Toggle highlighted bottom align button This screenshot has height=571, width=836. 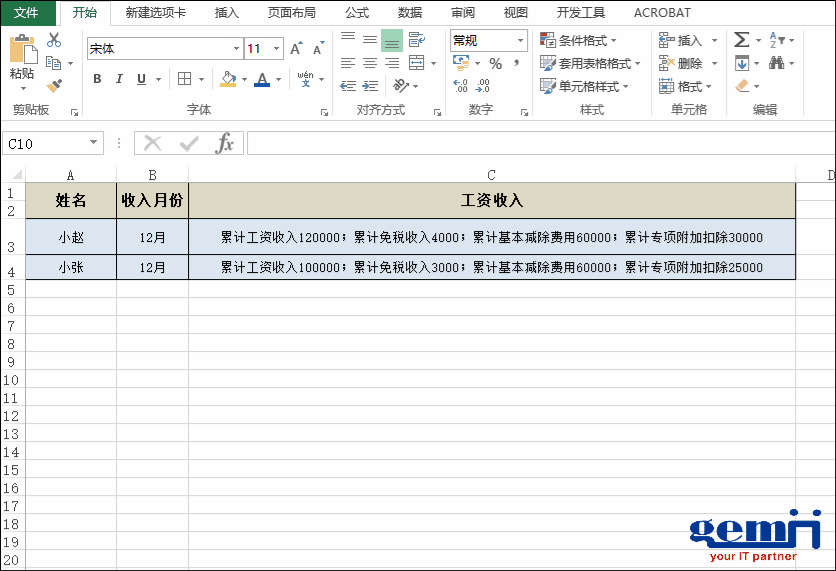(392, 41)
